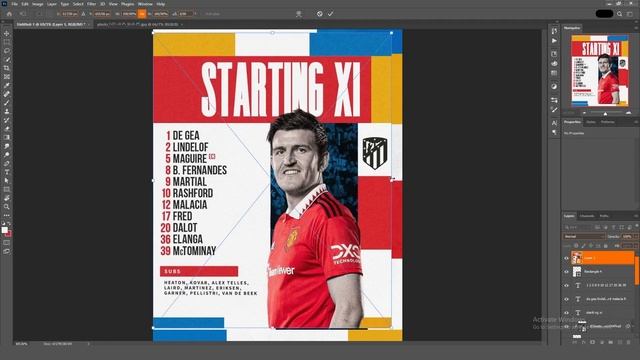Open the Navigator panel menu
640x360 pixels.
pyautogui.click(x=636, y=28)
